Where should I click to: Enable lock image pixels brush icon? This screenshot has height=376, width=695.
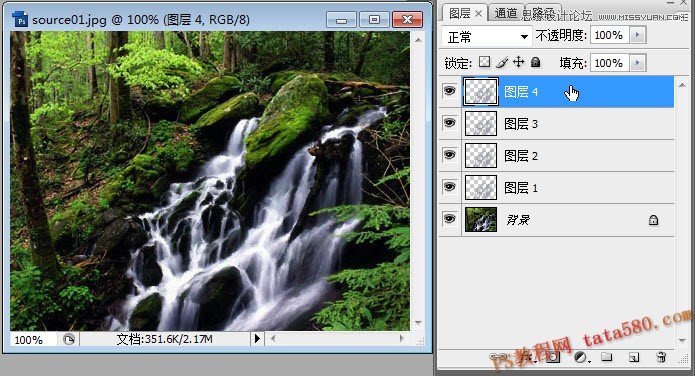[502, 62]
